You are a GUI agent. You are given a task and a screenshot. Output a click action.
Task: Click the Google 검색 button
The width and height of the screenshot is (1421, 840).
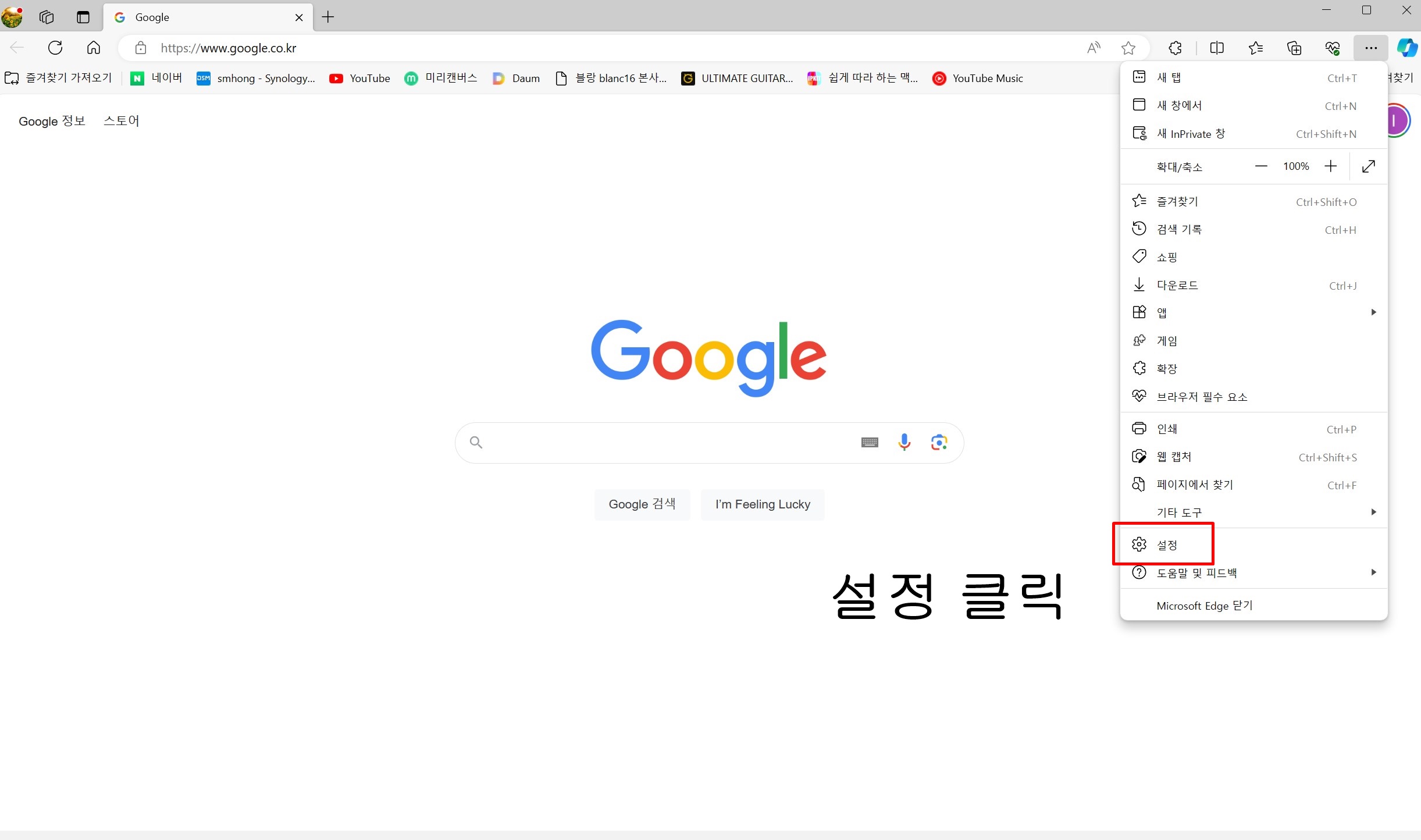click(x=642, y=504)
